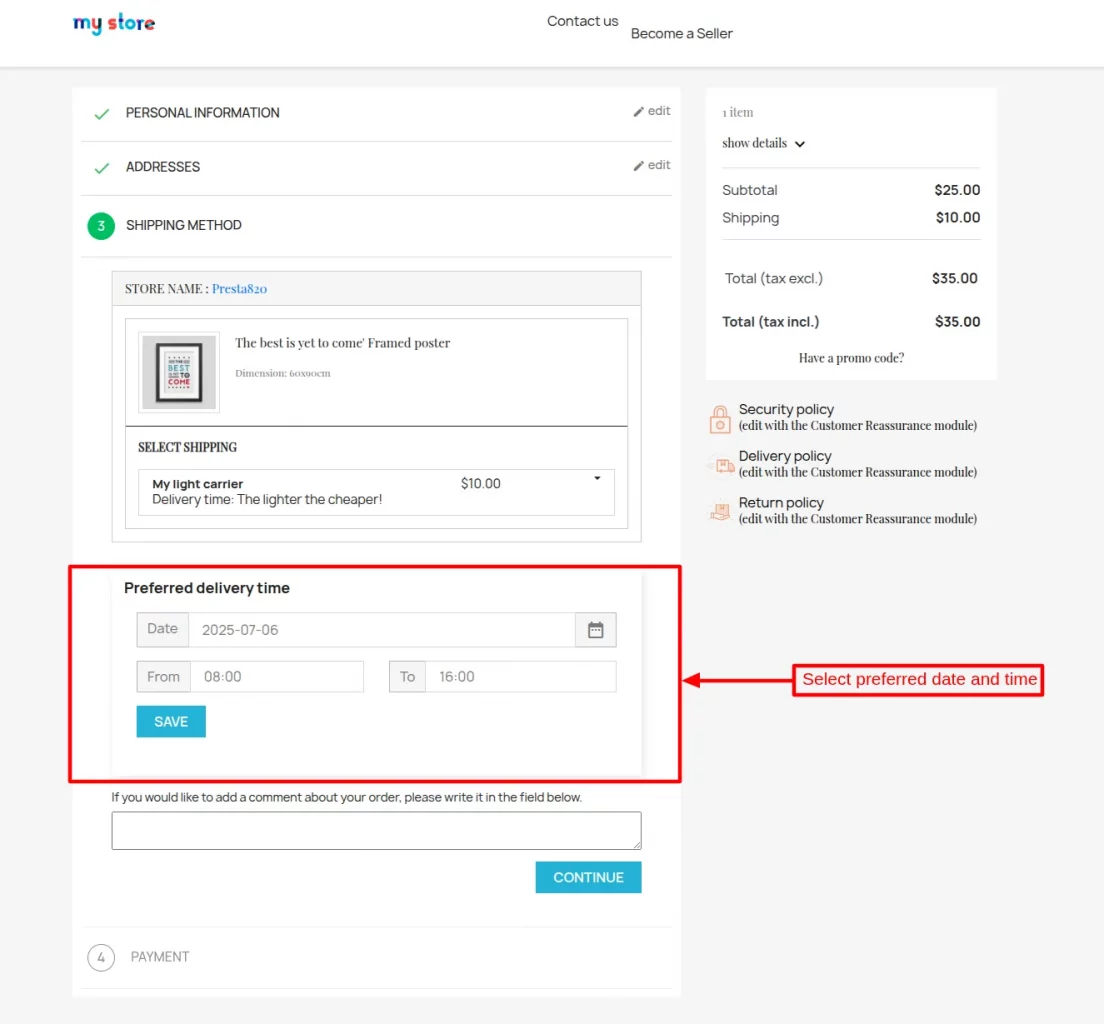1104x1024 pixels.
Task: Click the step 4 PAYMENT circle
Action: (x=101, y=957)
